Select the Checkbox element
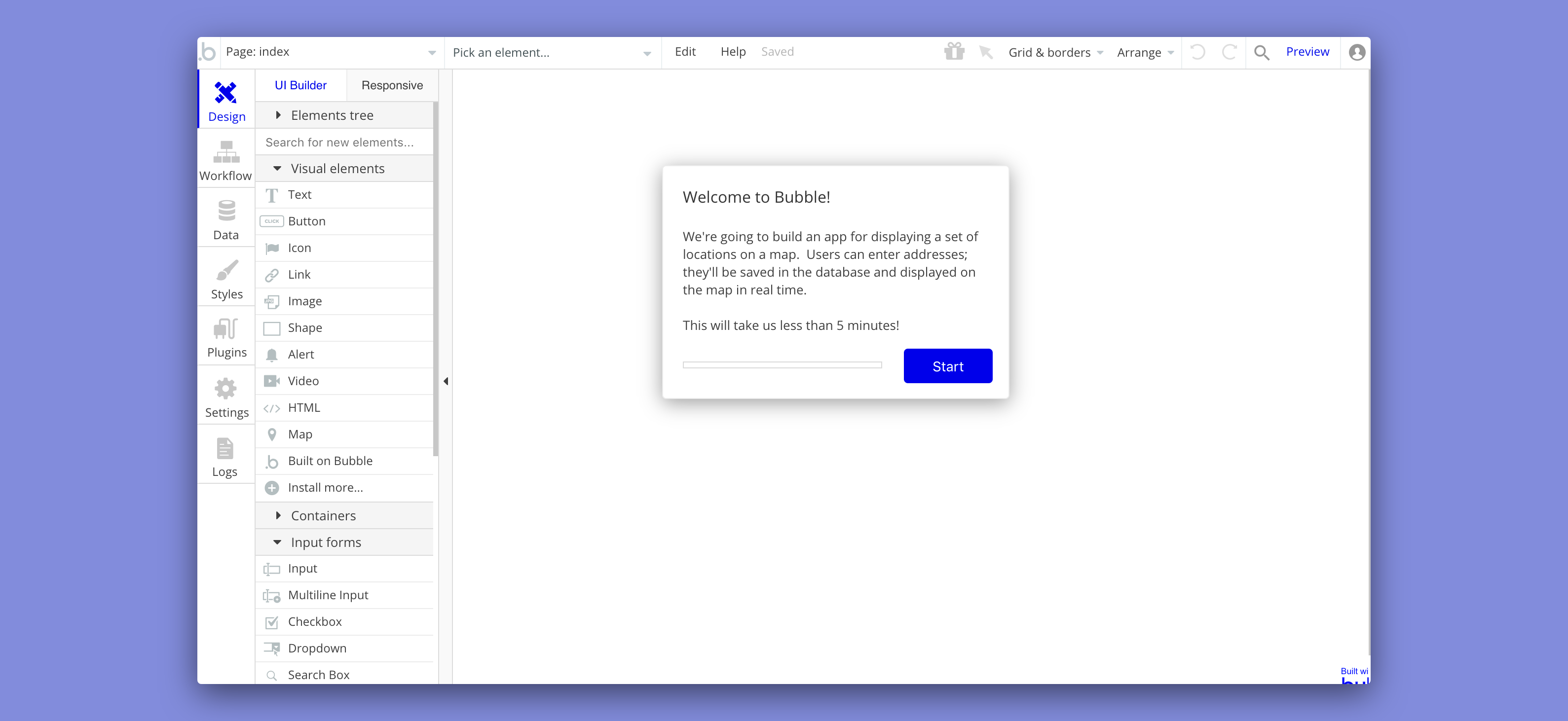 (344, 622)
